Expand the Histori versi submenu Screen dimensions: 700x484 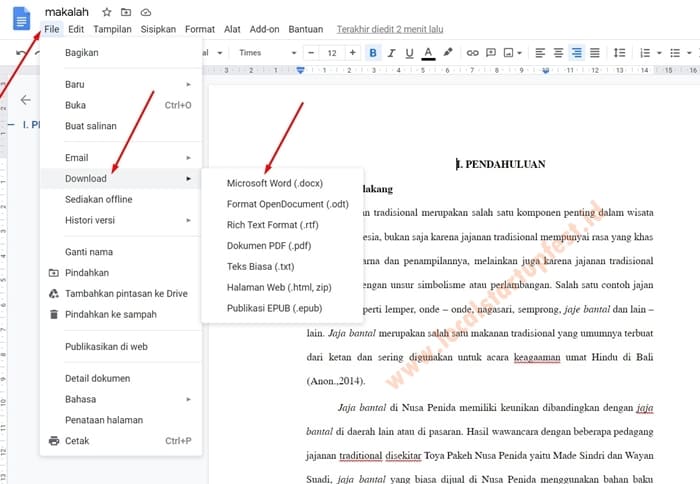[x=121, y=220]
